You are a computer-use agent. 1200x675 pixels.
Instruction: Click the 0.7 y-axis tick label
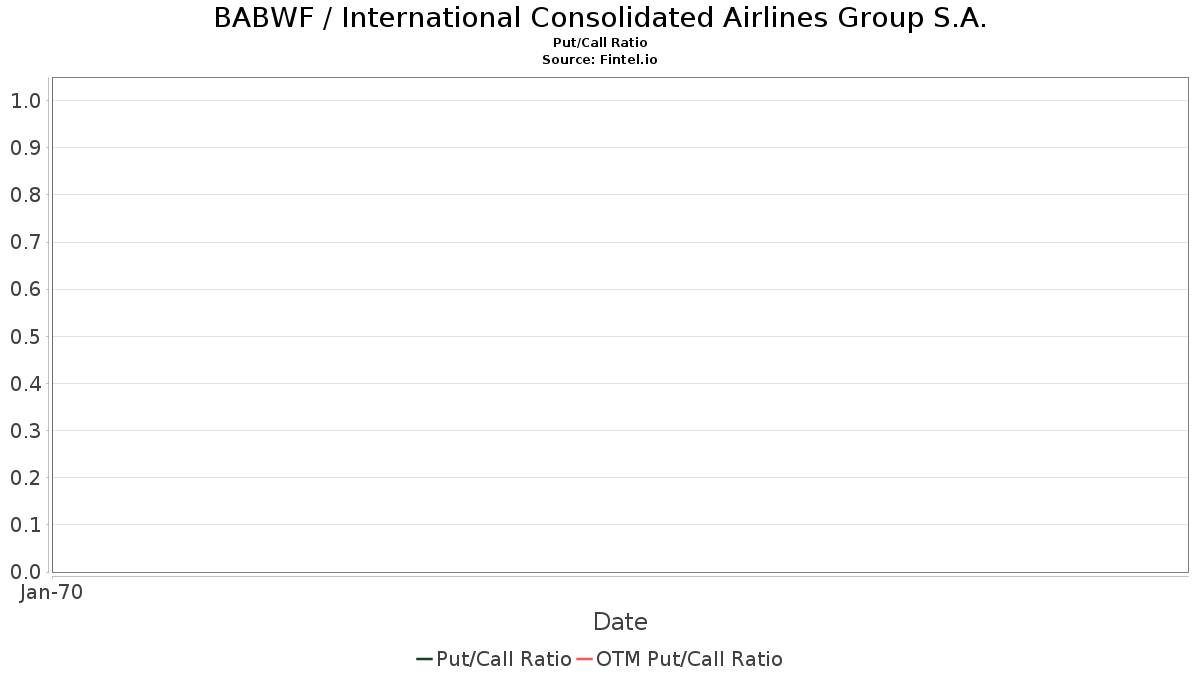point(26,242)
